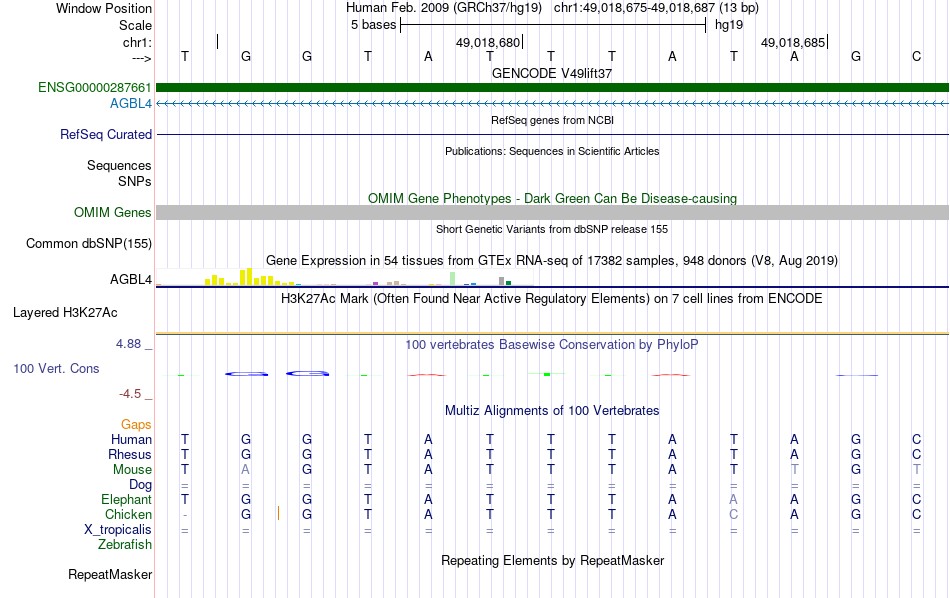Click the Scale label
This screenshot has width=950, height=598.
pyautogui.click(x=135, y=25)
